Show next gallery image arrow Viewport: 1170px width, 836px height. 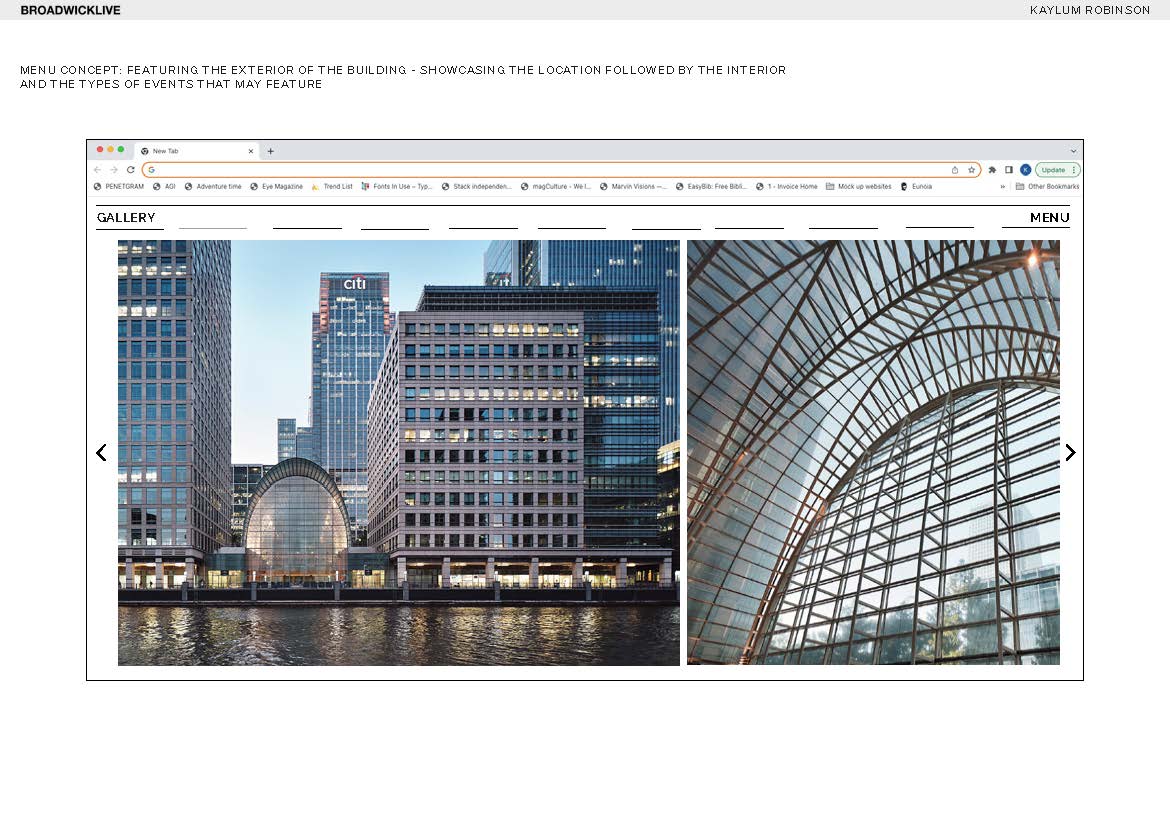coord(1070,453)
